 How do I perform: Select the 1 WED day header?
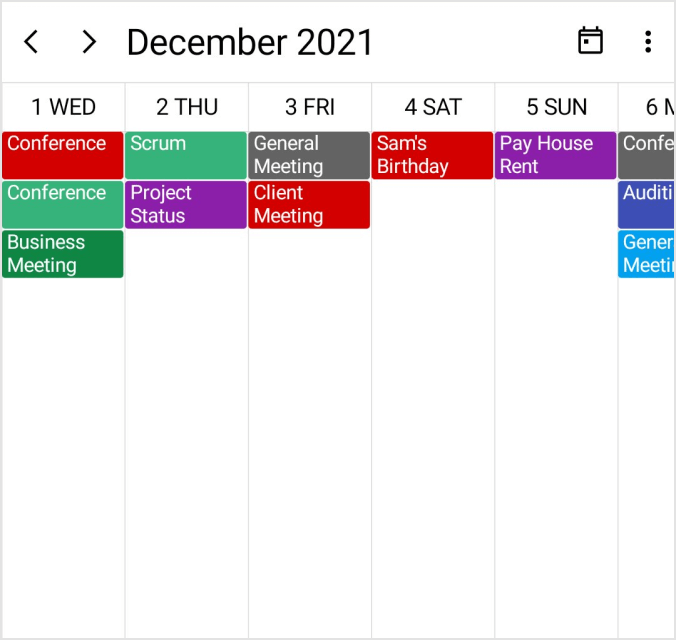point(63,107)
